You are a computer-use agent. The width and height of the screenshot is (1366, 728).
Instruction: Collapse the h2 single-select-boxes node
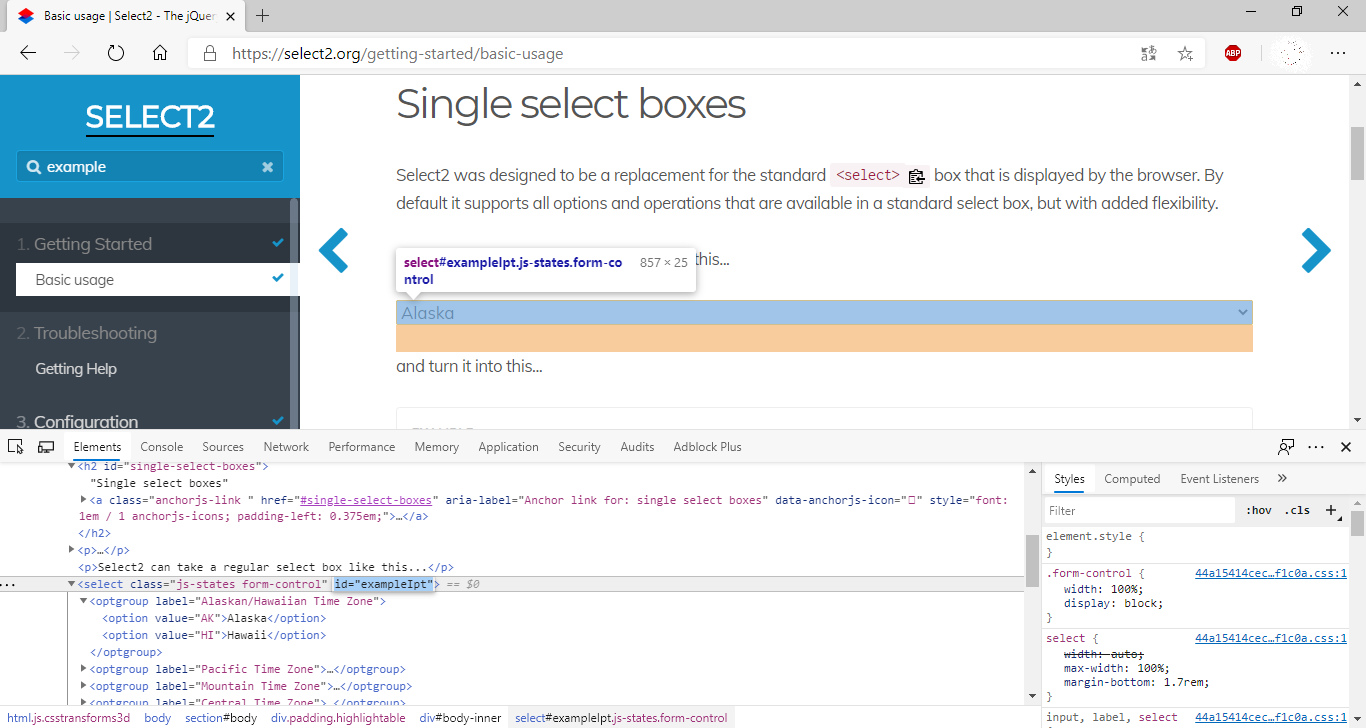(x=72, y=466)
